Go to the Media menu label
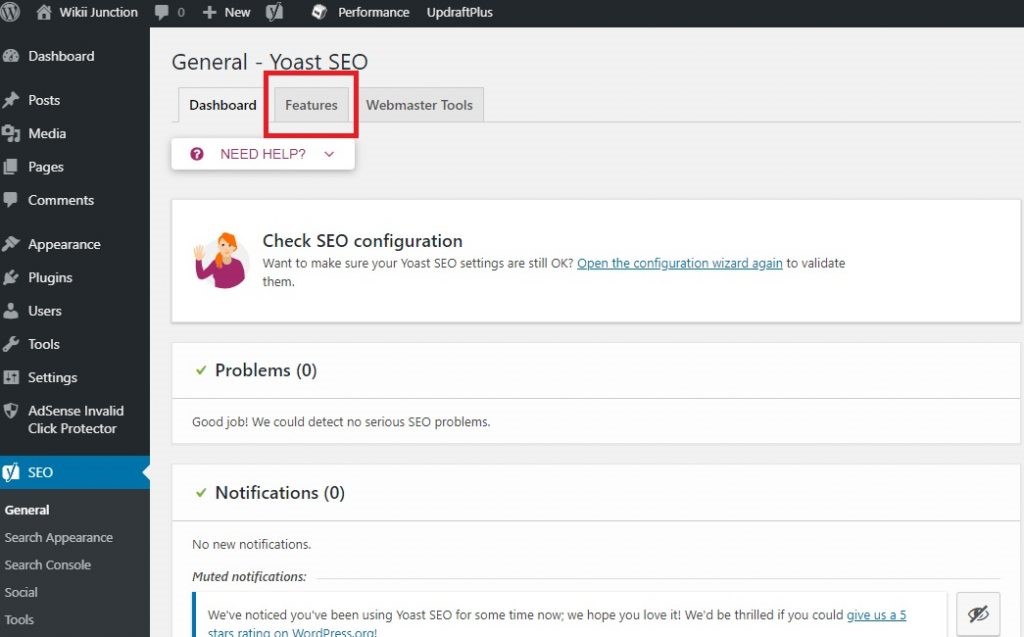1024x637 pixels. pos(47,133)
